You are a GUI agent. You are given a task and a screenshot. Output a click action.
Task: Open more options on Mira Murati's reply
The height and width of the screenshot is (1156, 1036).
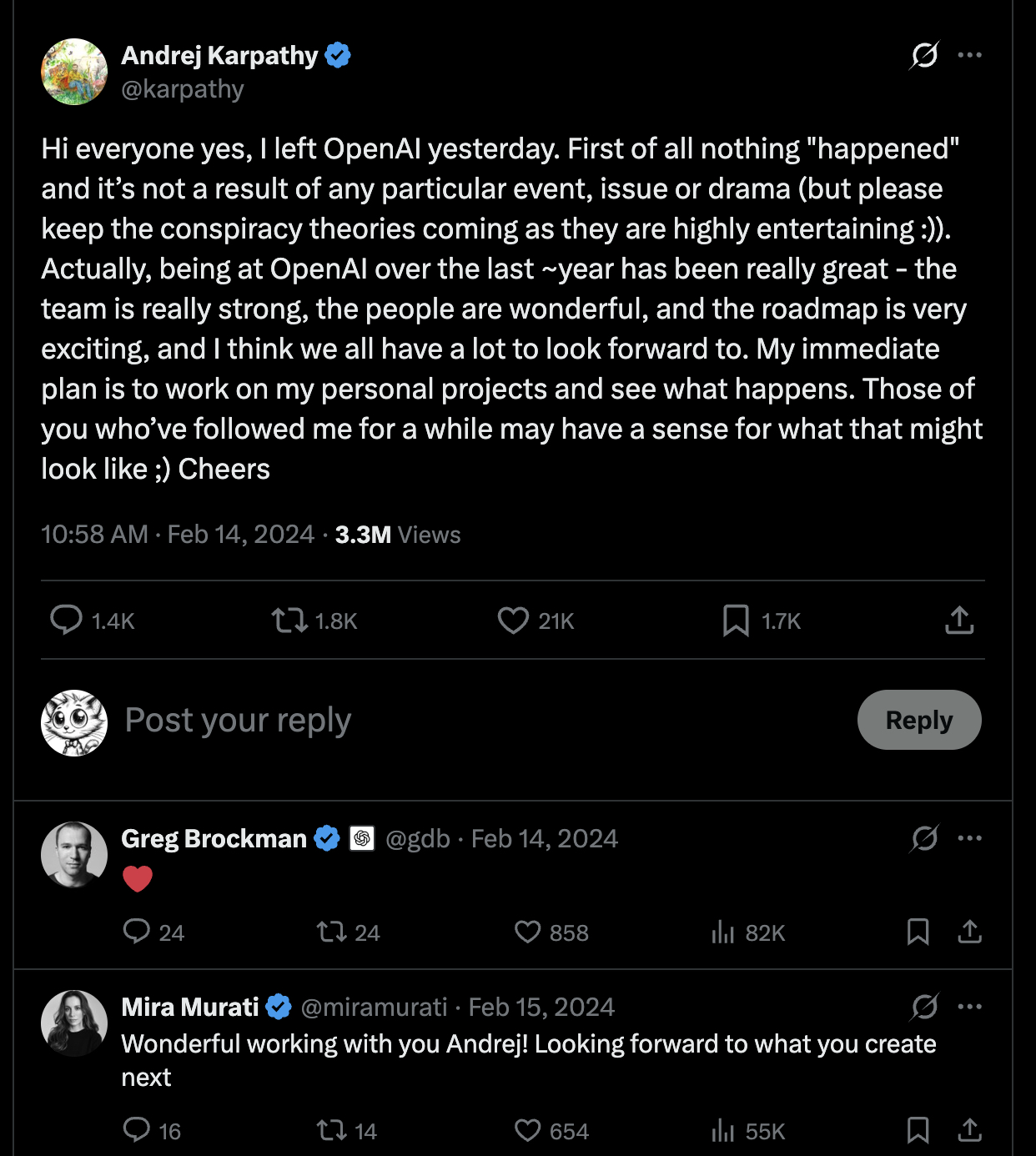click(969, 1007)
